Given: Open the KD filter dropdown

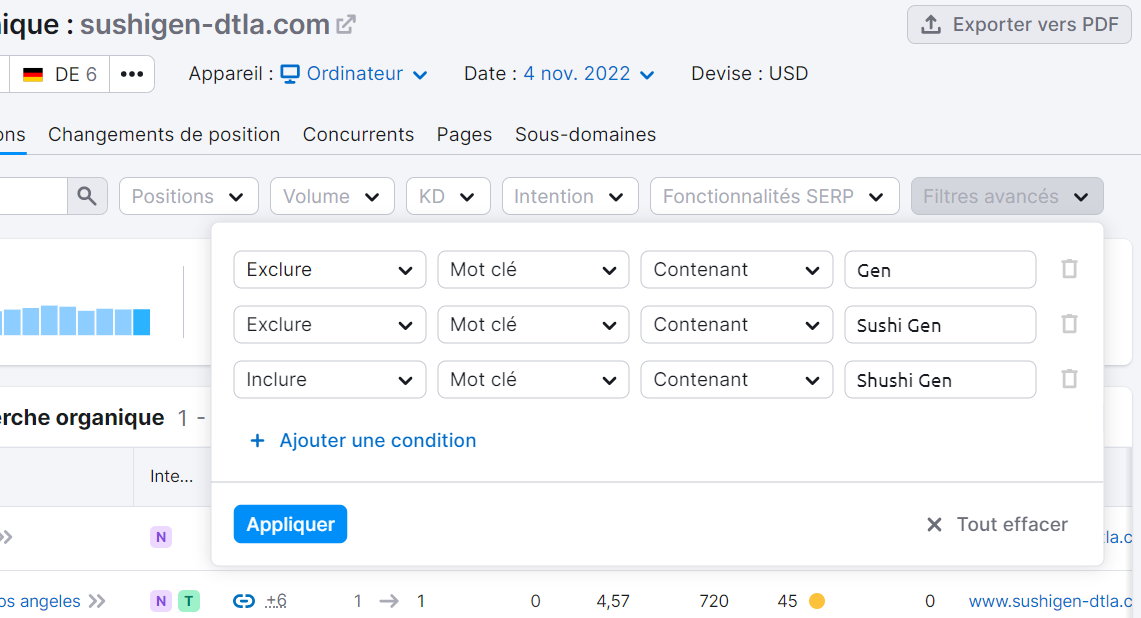Looking at the screenshot, I should pyautogui.click(x=448, y=196).
